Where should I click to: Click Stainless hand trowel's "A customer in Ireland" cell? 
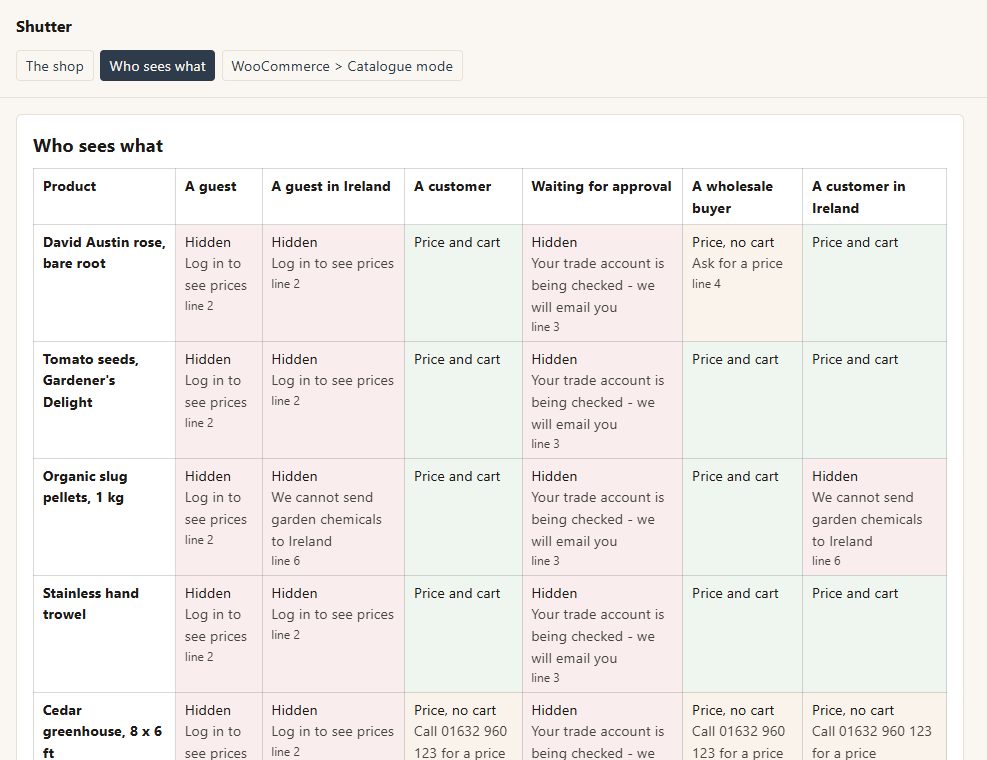[x=874, y=635]
